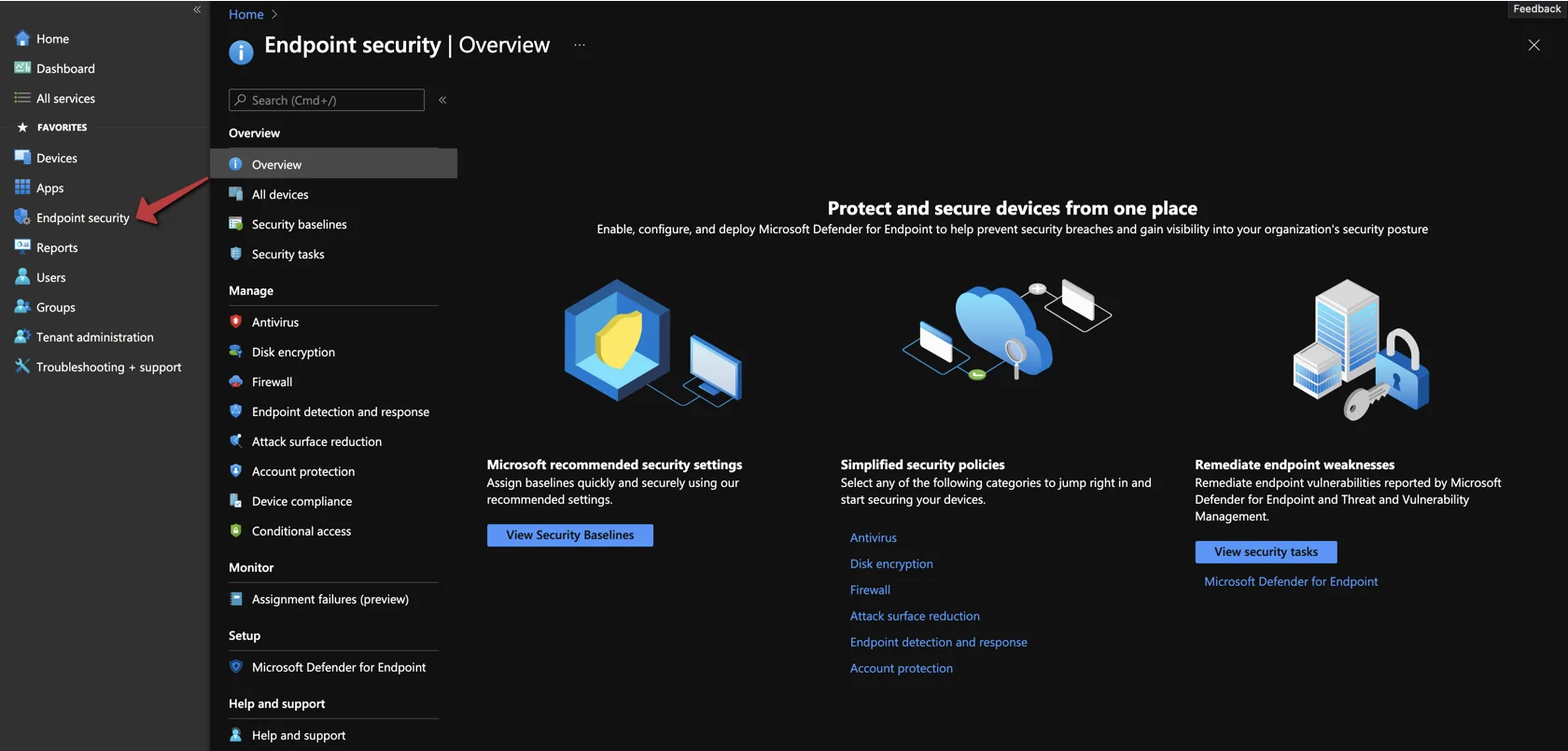Click the Devices icon in favorites
1568x751 pixels.
22,158
